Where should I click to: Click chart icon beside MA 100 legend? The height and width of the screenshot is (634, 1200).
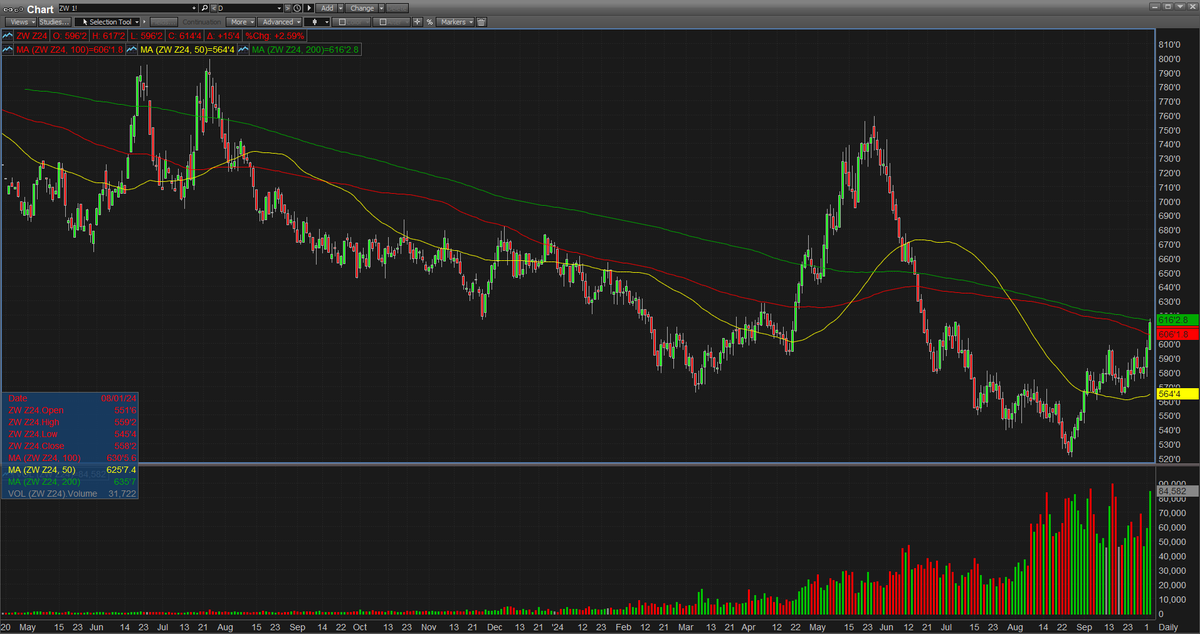pyautogui.click(x=7, y=50)
